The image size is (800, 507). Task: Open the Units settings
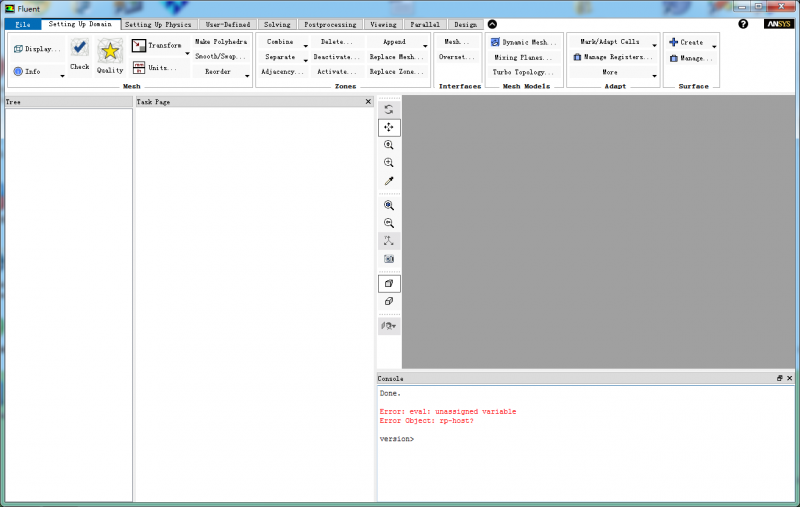pyautogui.click(x=155, y=67)
